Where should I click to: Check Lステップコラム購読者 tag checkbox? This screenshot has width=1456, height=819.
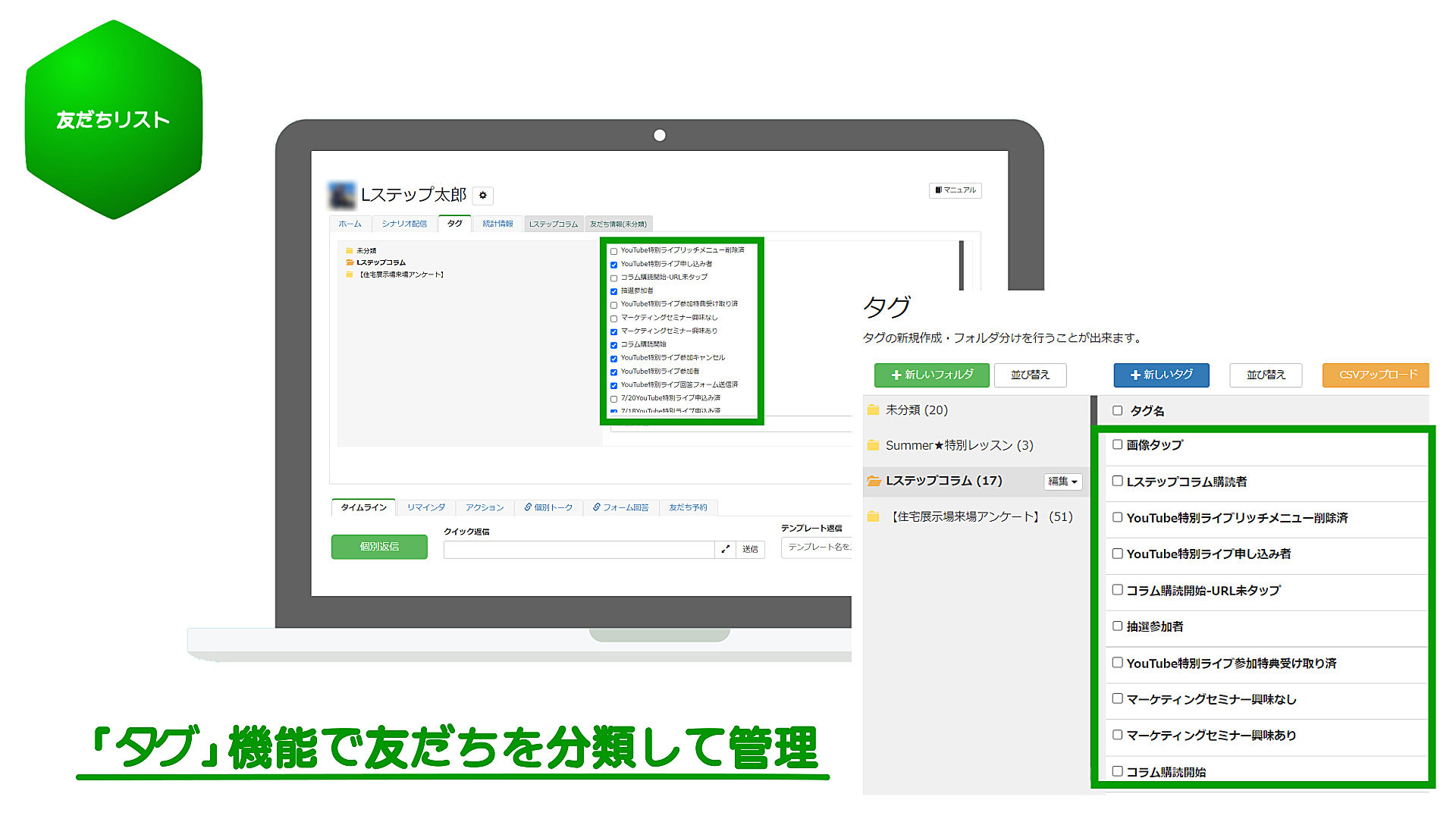point(1117,481)
